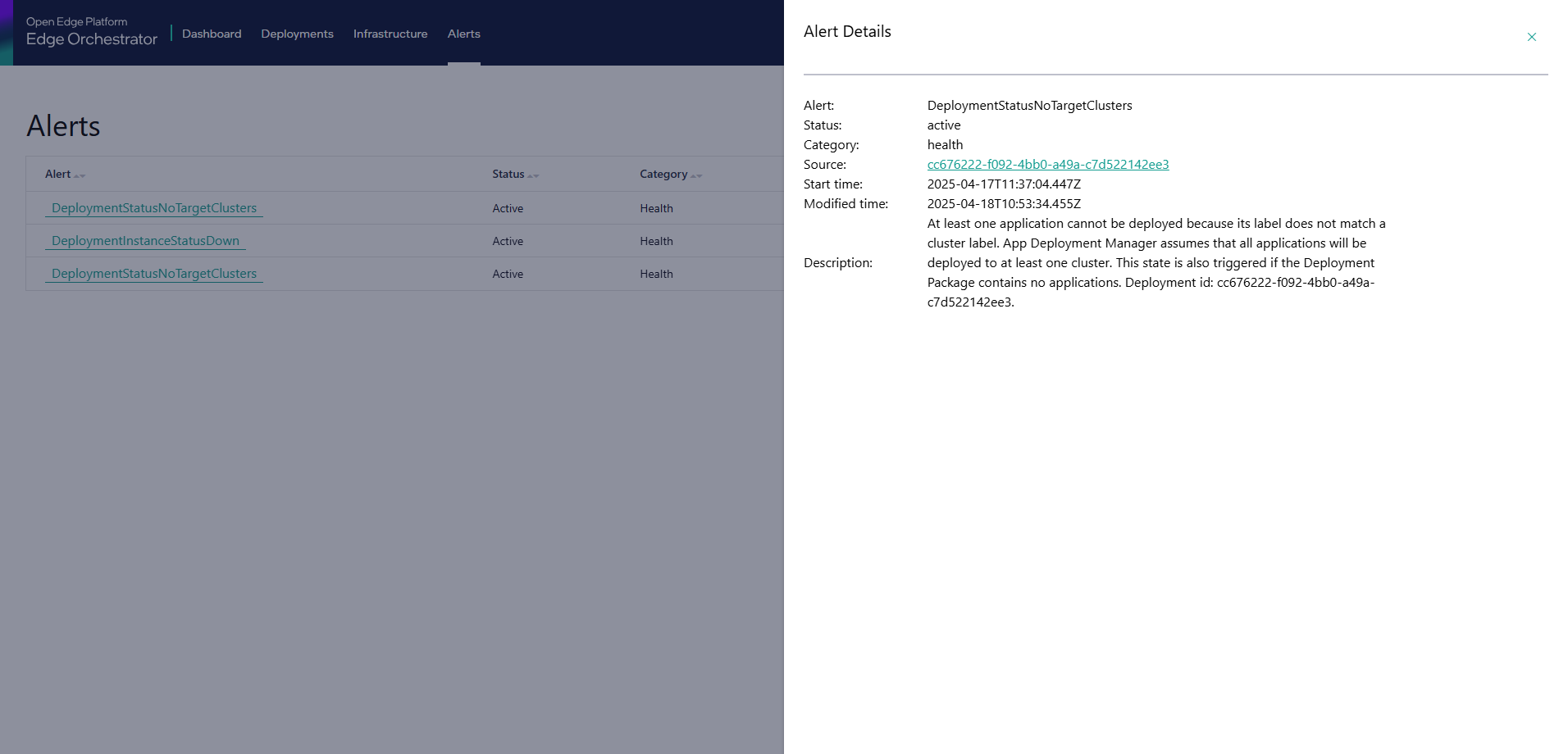Screen dimensions: 1568x754
Task: Select the Alerts navigation item
Action: click(463, 34)
